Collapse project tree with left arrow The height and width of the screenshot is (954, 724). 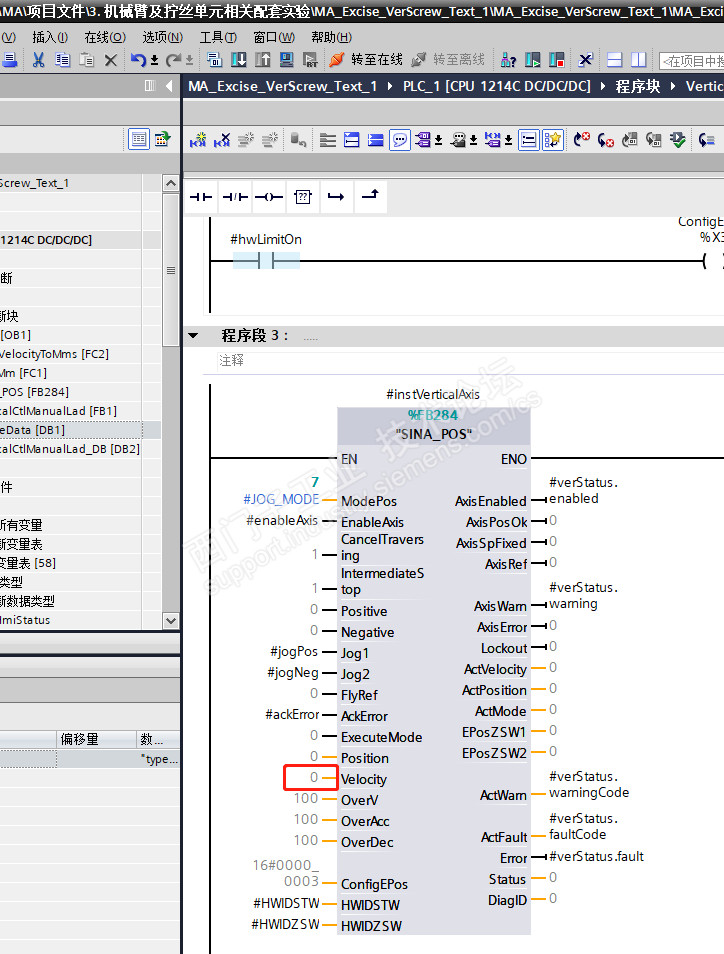(x=169, y=86)
